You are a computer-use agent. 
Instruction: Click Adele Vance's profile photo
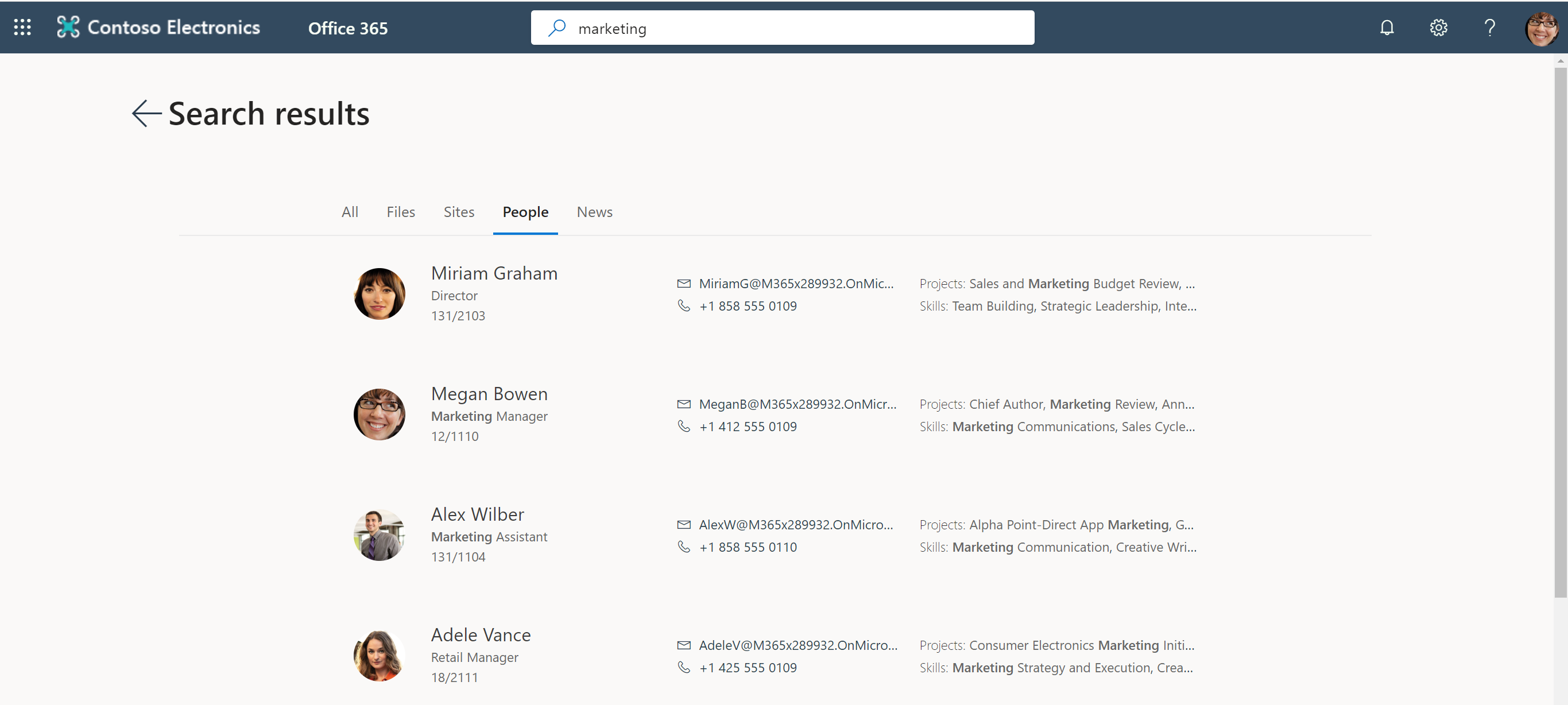pyautogui.click(x=379, y=656)
